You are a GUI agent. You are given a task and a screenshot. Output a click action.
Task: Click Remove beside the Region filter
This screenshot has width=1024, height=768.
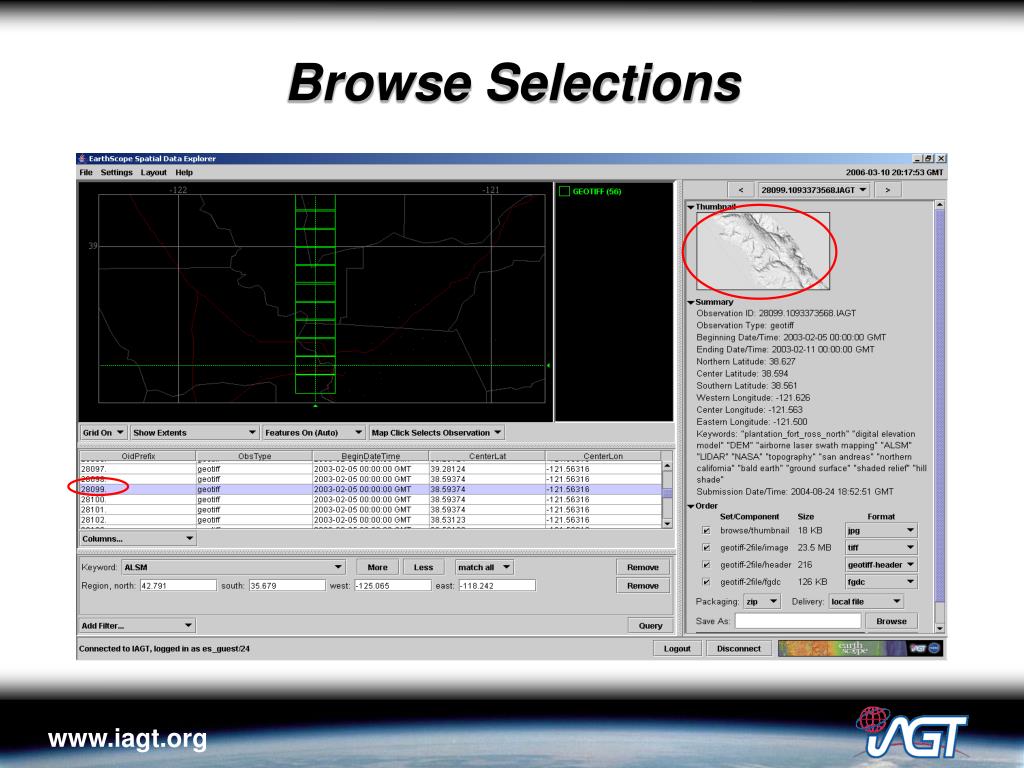(x=643, y=586)
